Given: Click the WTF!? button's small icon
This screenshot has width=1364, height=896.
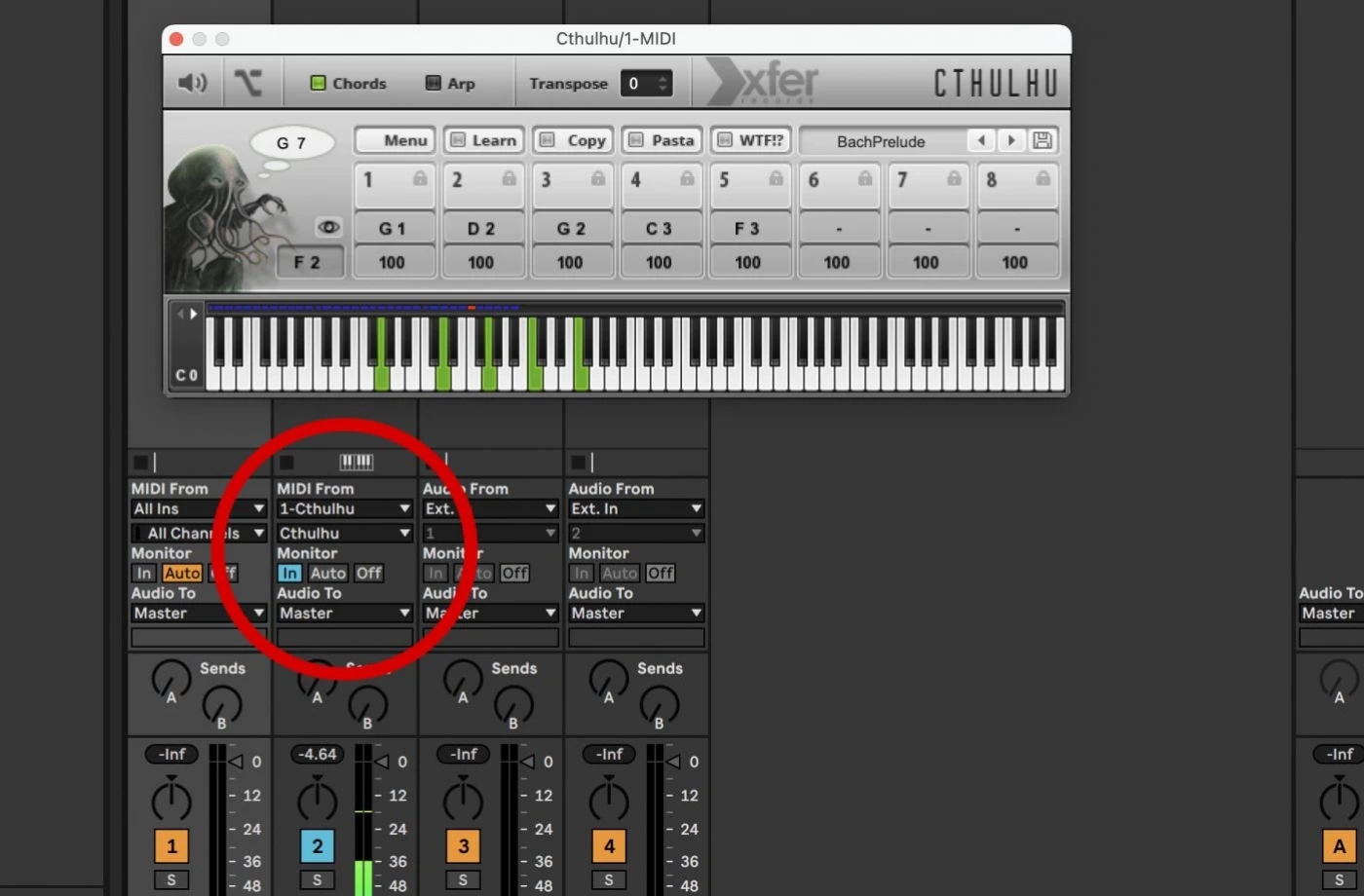Looking at the screenshot, I should [x=725, y=140].
